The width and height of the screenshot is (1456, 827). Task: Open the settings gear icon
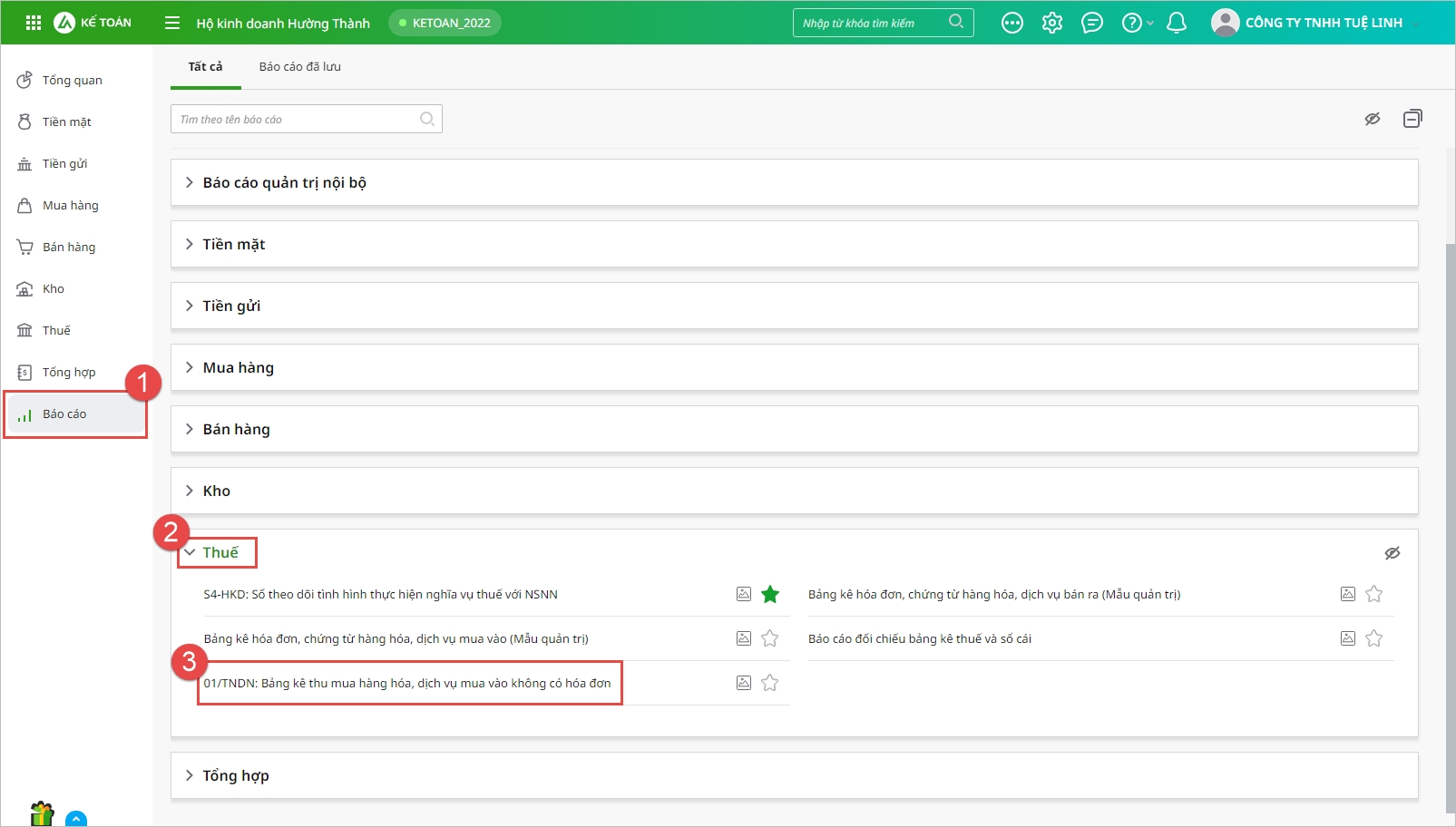(1052, 23)
